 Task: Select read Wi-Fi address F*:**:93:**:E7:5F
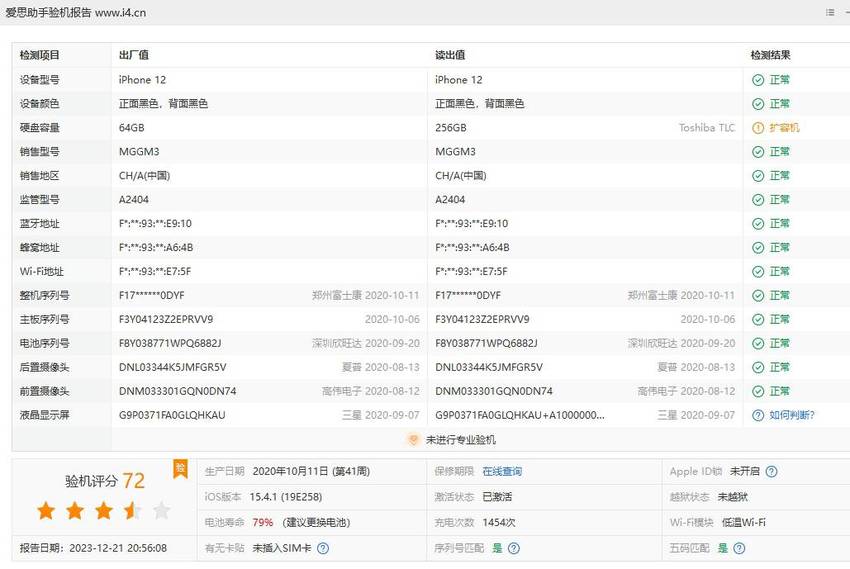coord(471,271)
